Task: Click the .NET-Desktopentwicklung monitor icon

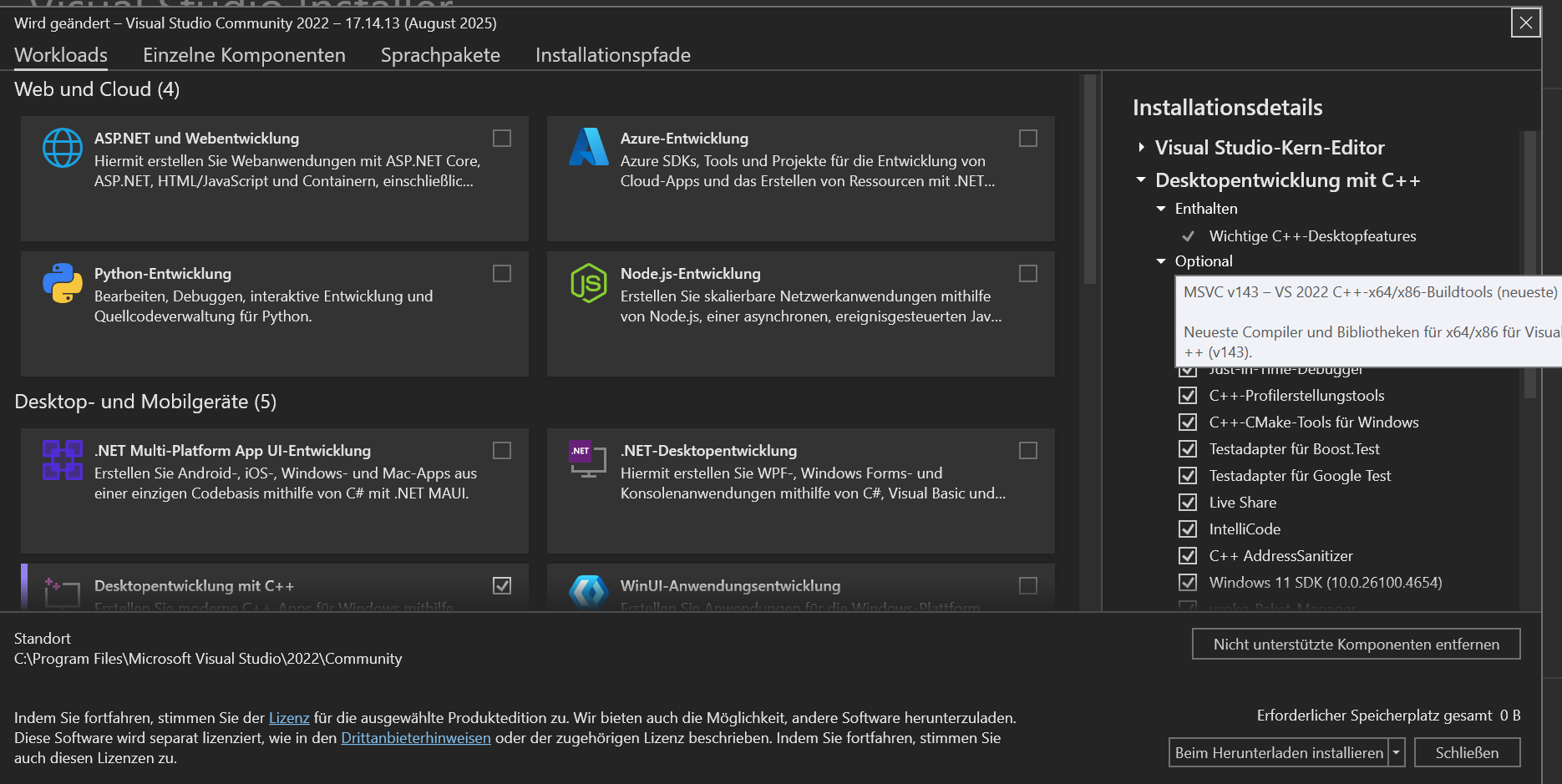Action: click(x=588, y=459)
